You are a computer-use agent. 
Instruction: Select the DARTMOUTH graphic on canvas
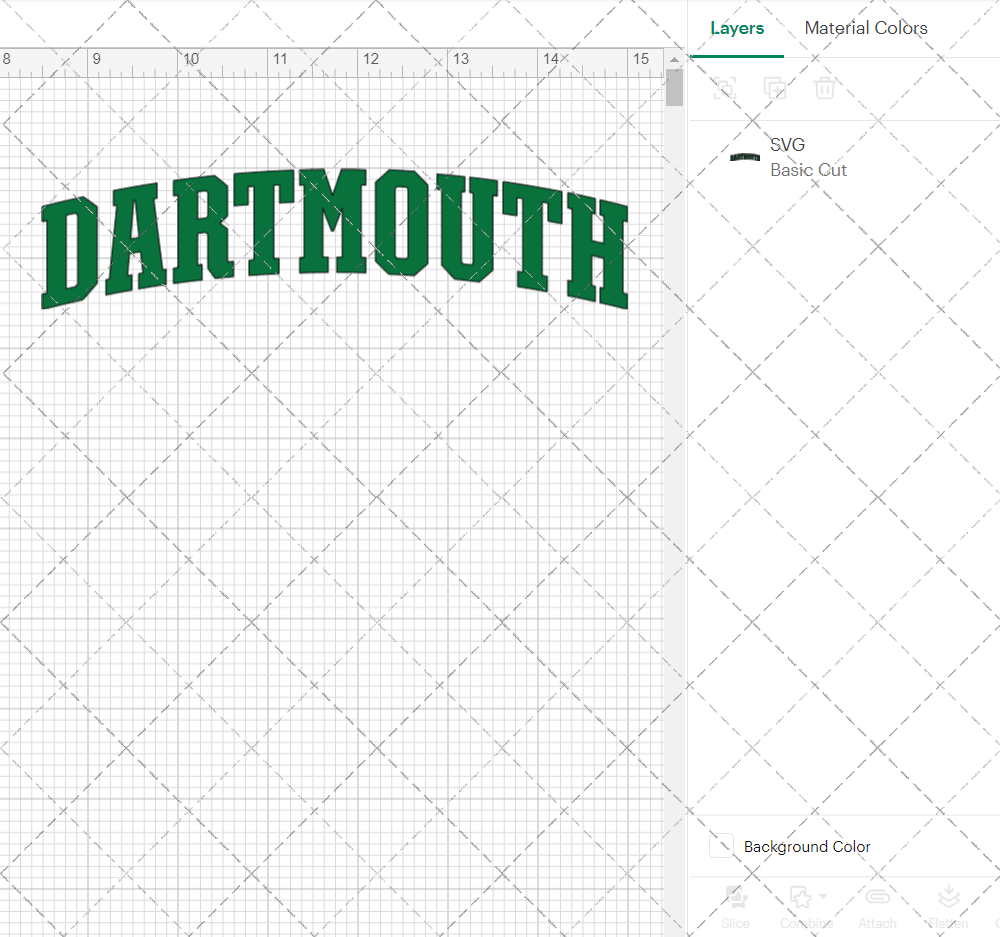point(335,239)
